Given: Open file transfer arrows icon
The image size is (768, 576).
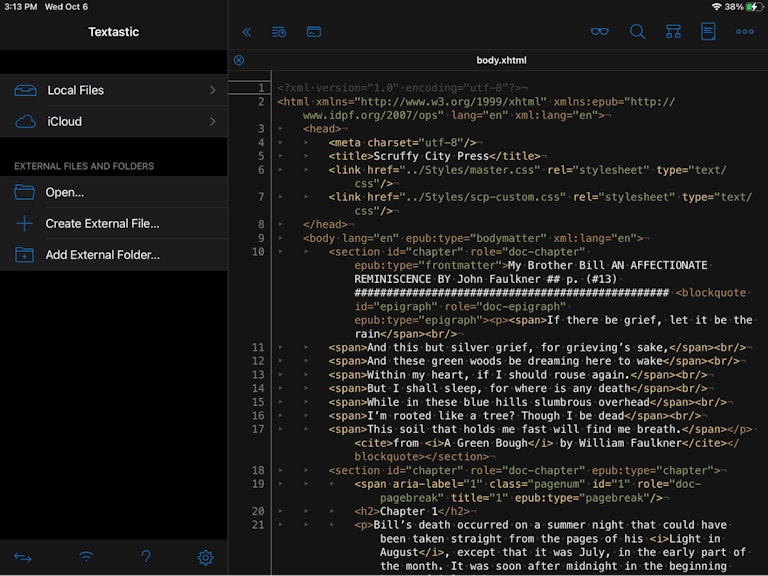Looking at the screenshot, I should 23,557.
